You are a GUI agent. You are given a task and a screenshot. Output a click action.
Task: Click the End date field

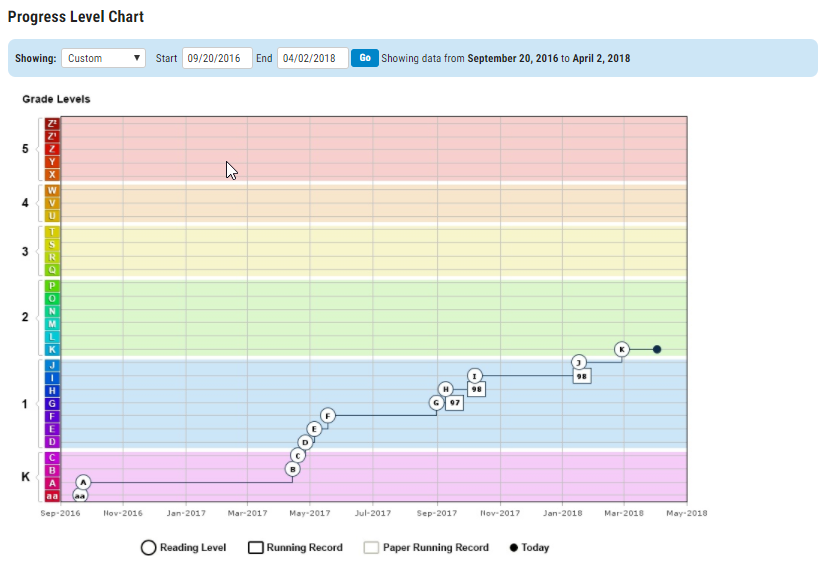(x=312, y=58)
